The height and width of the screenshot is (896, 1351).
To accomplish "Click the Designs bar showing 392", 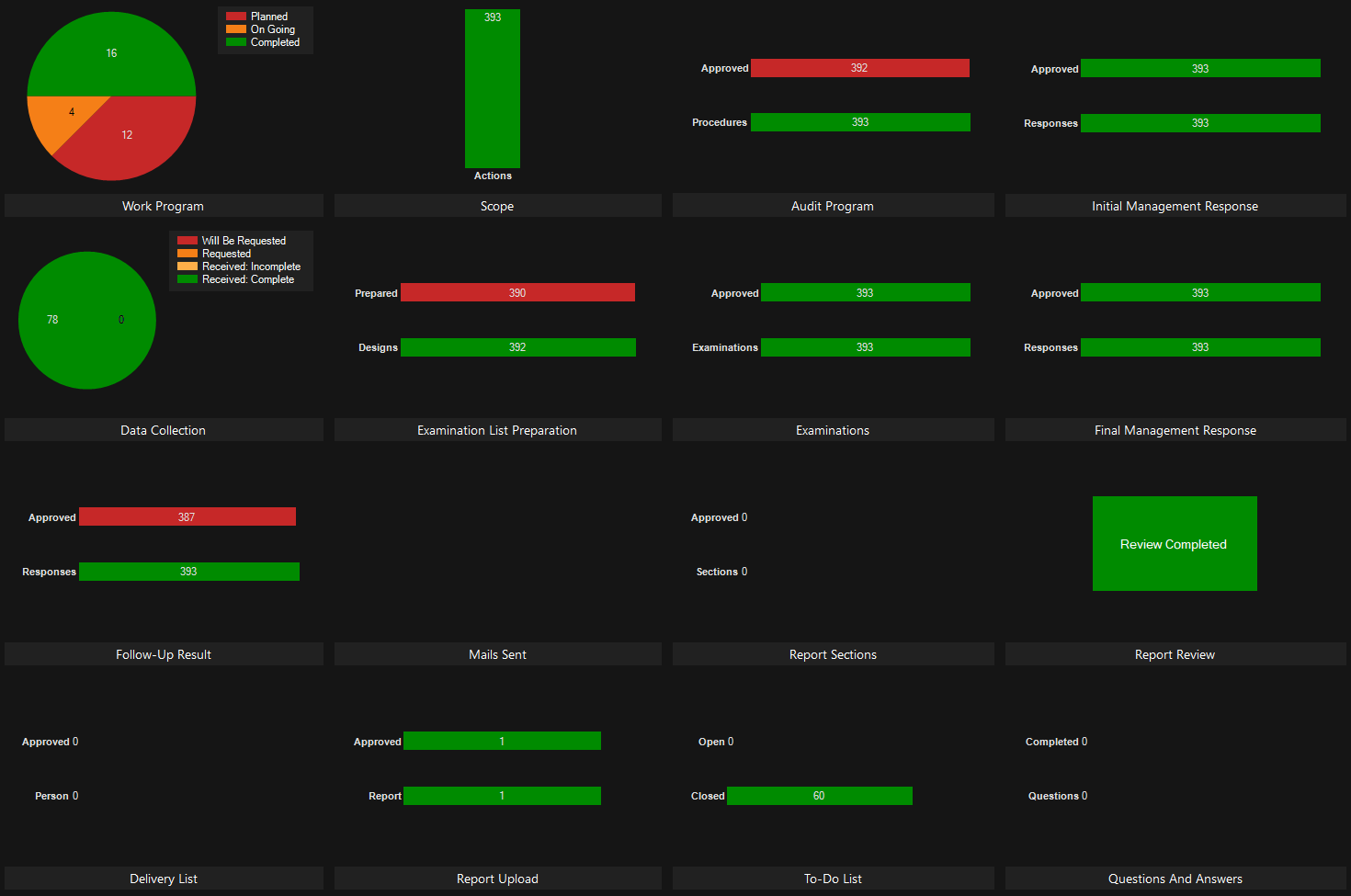I will coord(518,347).
